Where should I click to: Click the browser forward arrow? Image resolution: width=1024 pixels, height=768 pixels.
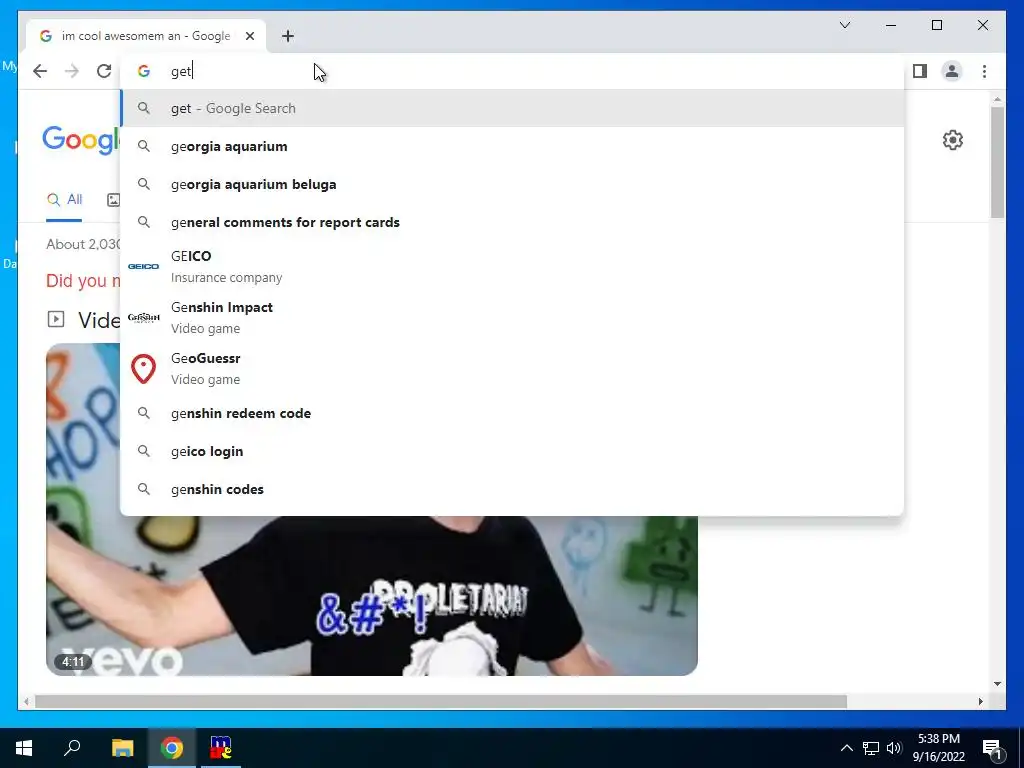click(72, 71)
